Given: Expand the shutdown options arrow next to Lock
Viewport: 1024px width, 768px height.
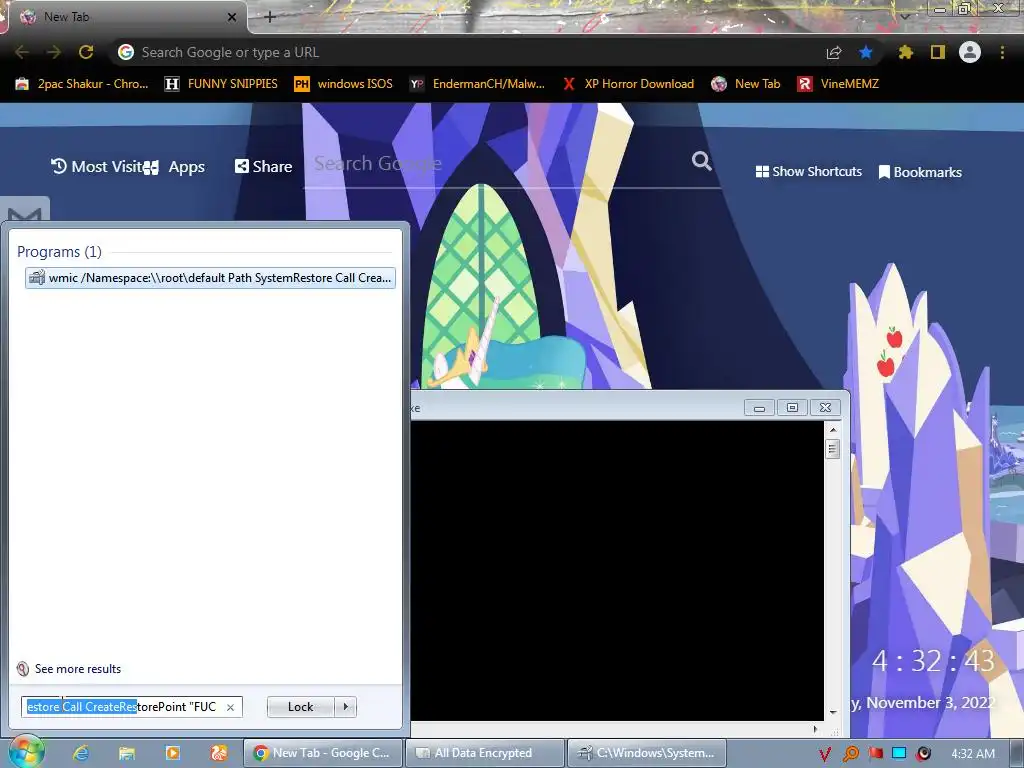Looking at the screenshot, I should [x=345, y=707].
